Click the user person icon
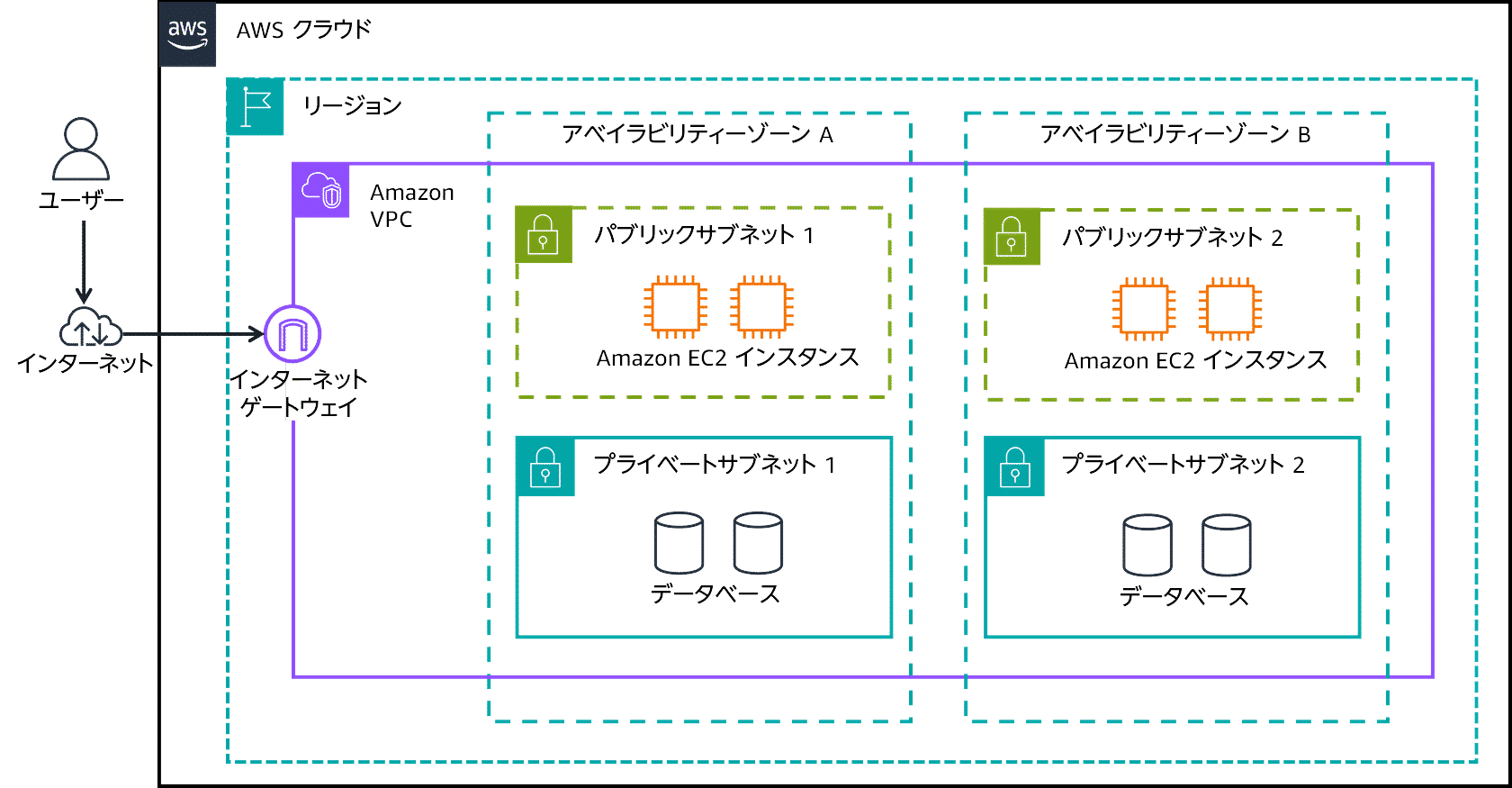This screenshot has height=788, width=1512. [81, 149]
